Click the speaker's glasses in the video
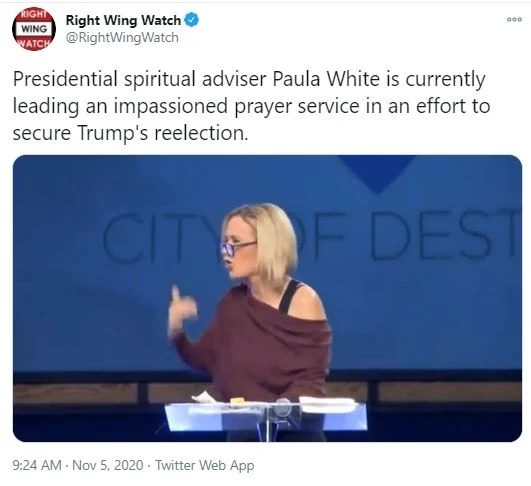Screen dimensions: 531x486 [236, 248]
